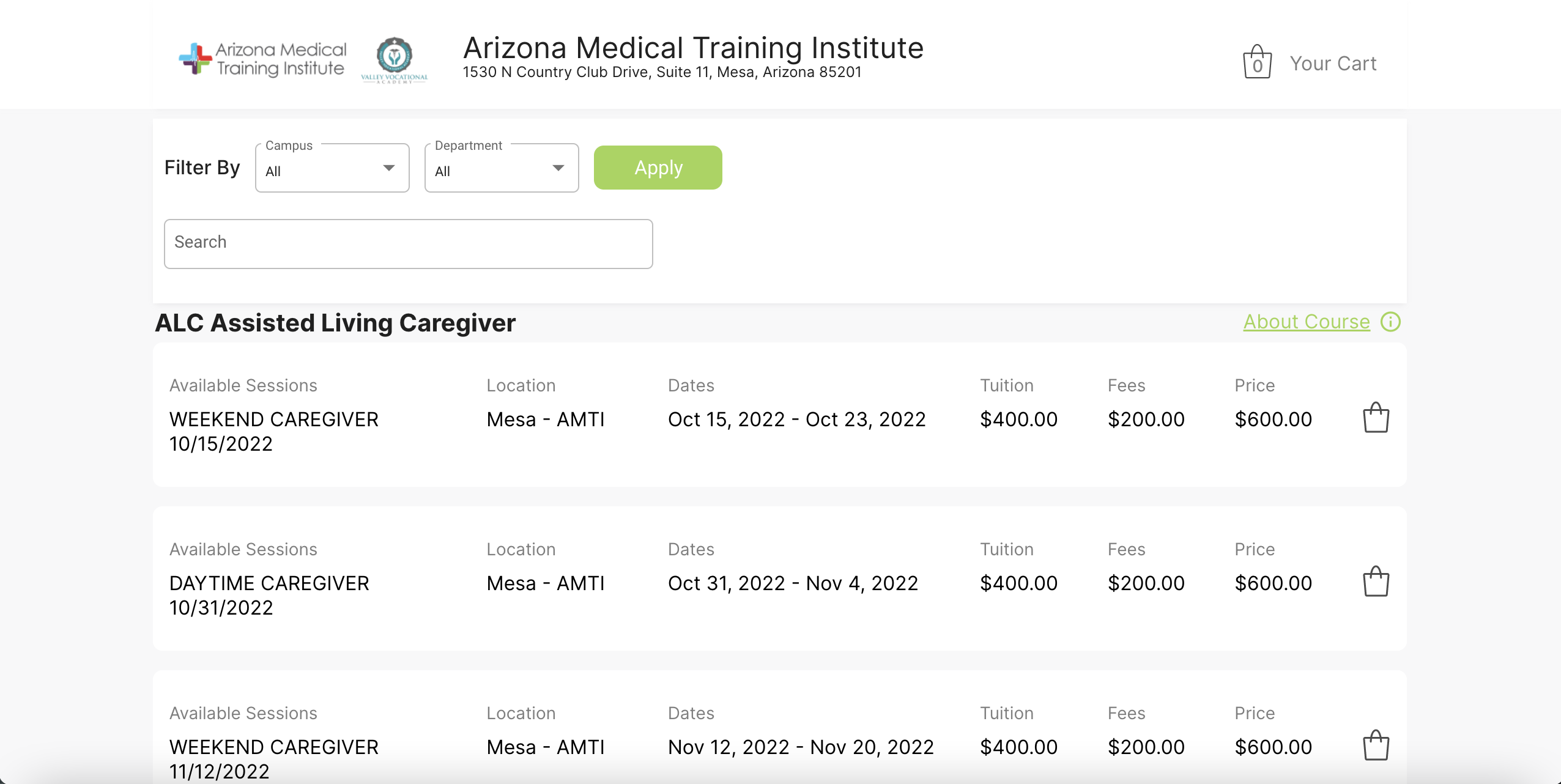Select the Weekend Caregiver 11/12/2022 session name

[273, 758]
